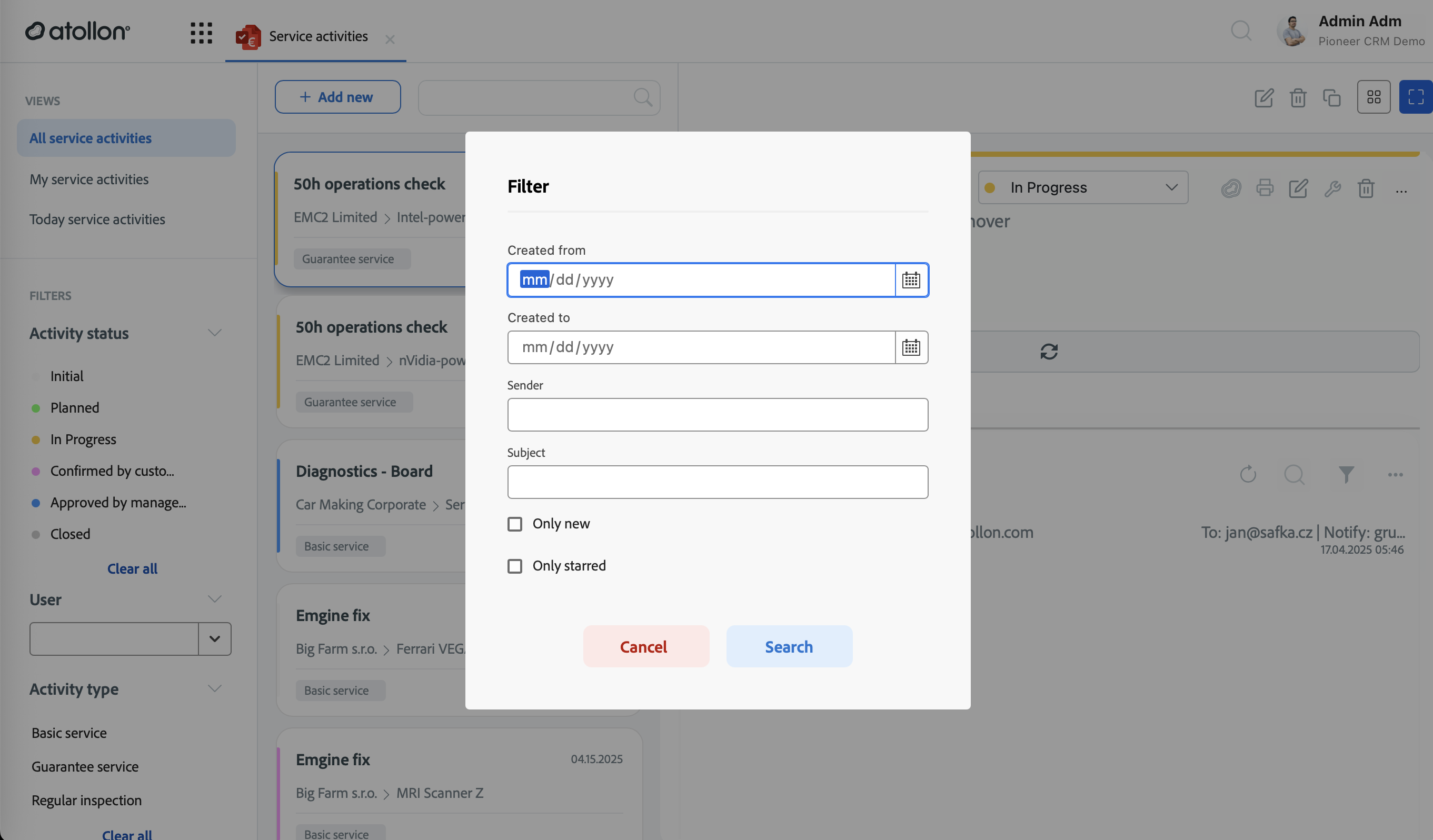Viewport: 1433px width, 840px height.
Task: Open 50h operations check nVidia card
Action: pyautogui.click(x=371, y=362)
